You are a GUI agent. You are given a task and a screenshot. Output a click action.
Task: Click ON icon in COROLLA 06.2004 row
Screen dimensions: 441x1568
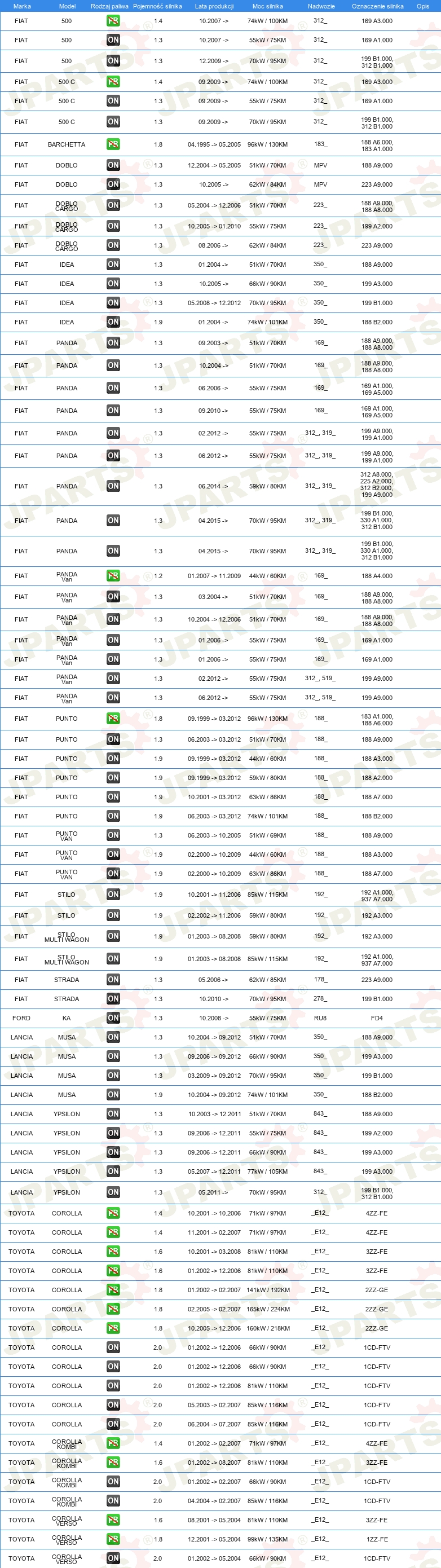point(113,1424)
